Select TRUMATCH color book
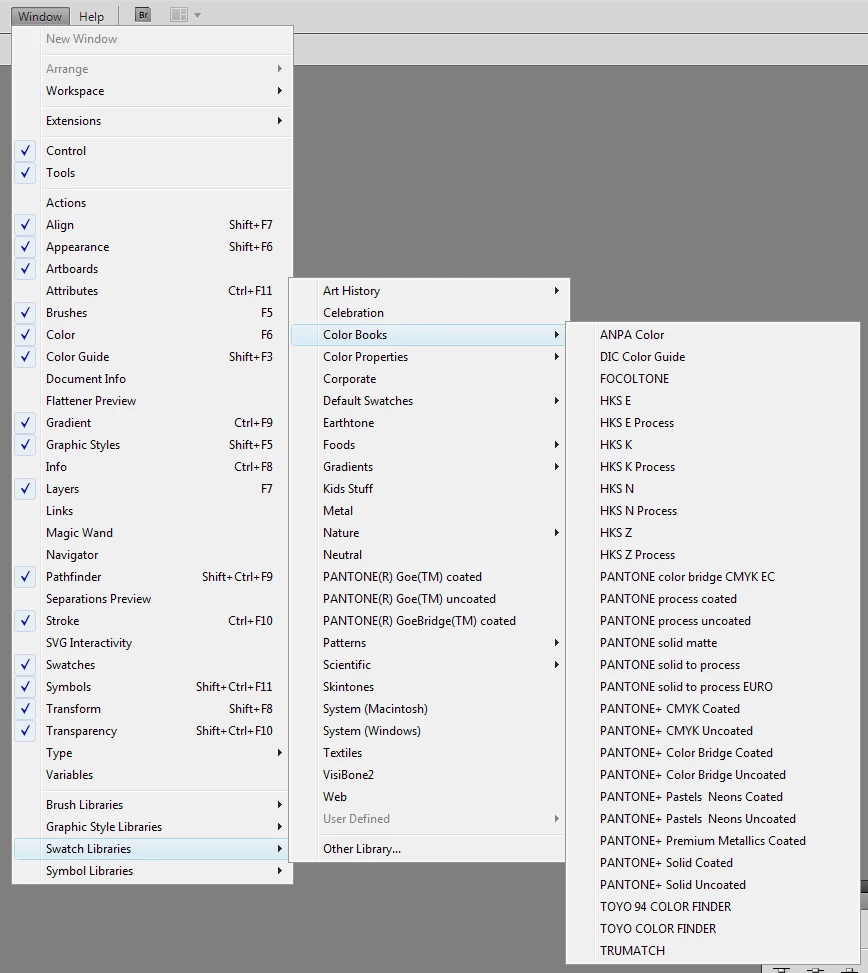Screen dimensions: 868x973 point(713,951)
